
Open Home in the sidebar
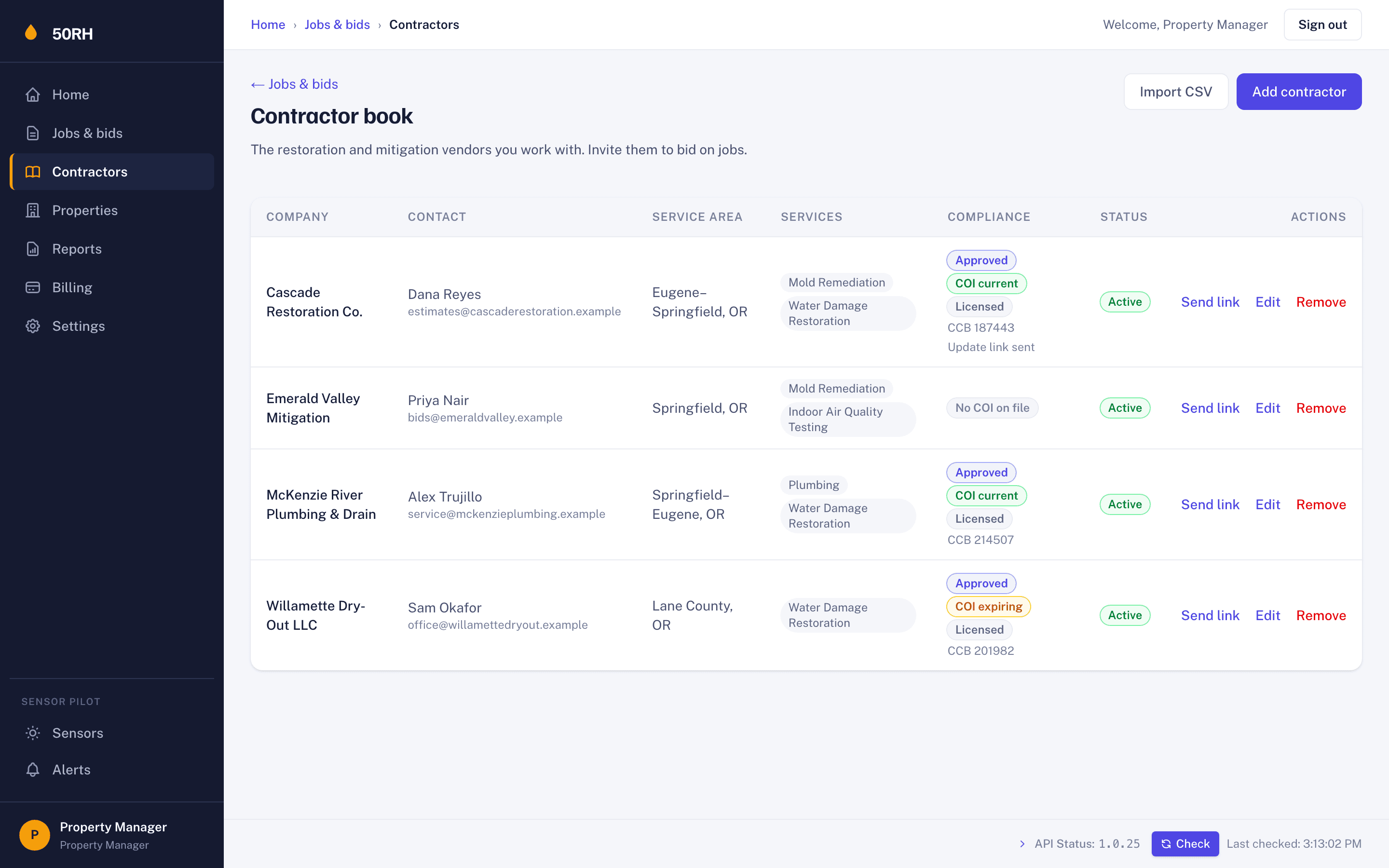112,95
